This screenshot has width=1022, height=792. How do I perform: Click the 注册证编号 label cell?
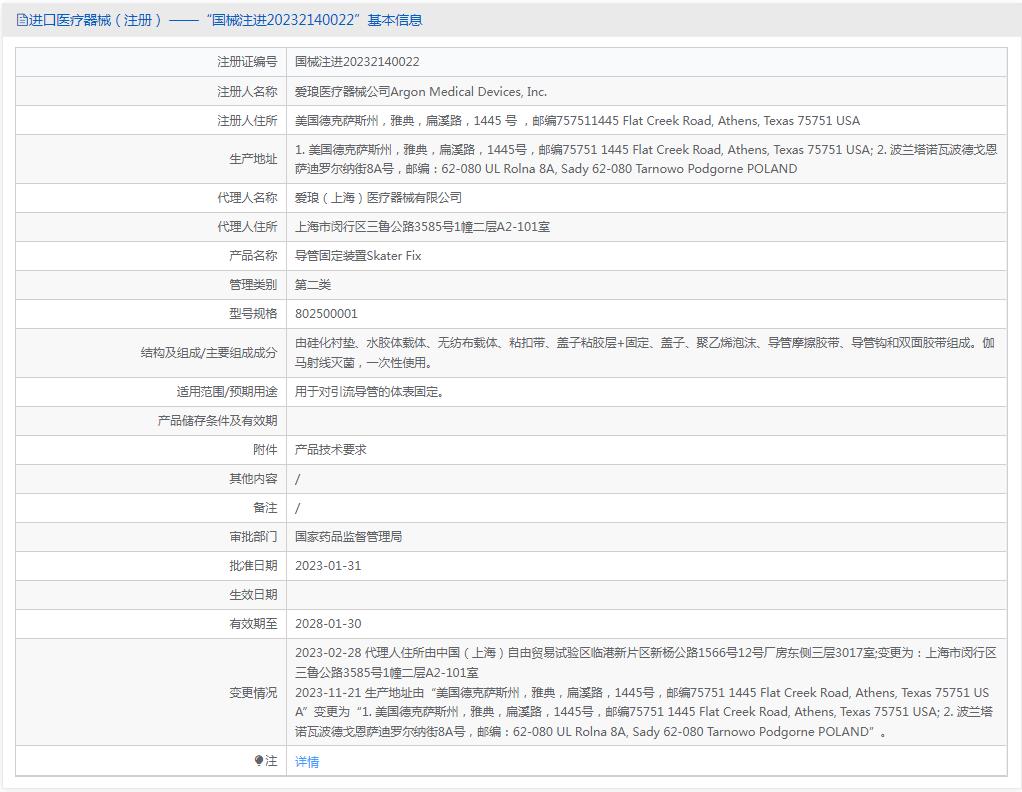click(x=151, y=62)
